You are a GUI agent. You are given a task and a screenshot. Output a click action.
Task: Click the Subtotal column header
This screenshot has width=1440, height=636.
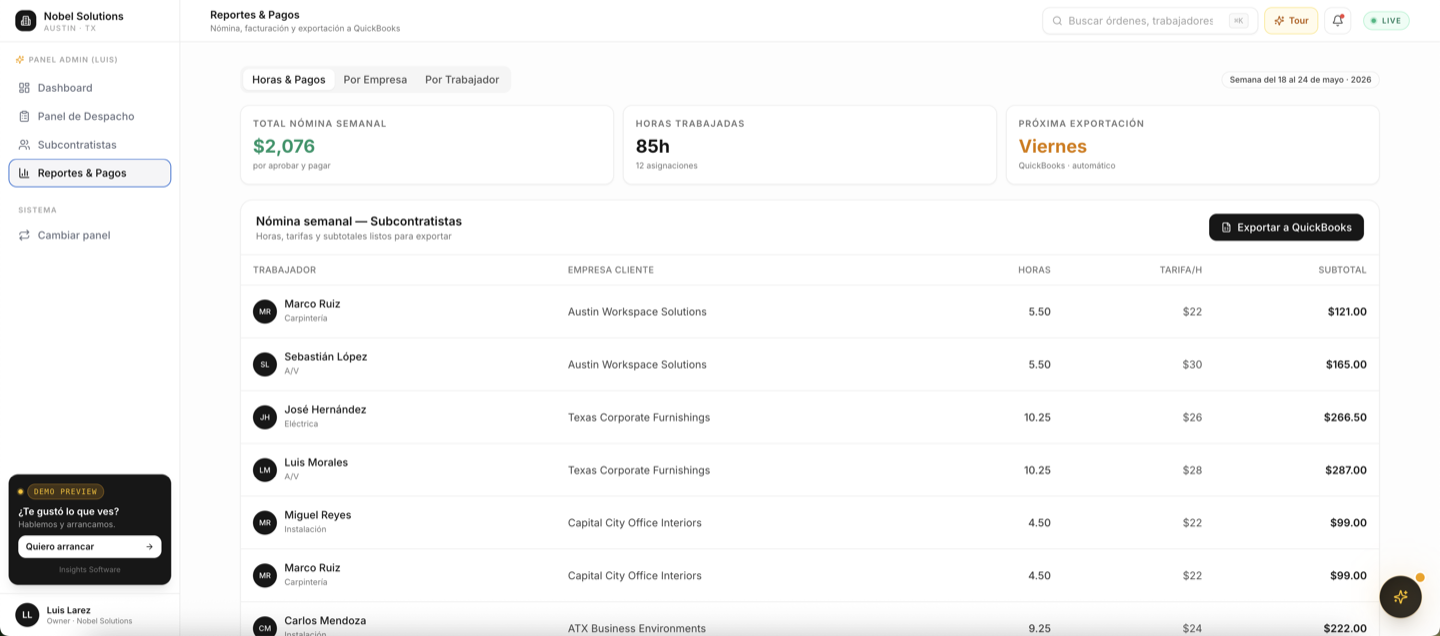pos(1342,270)
